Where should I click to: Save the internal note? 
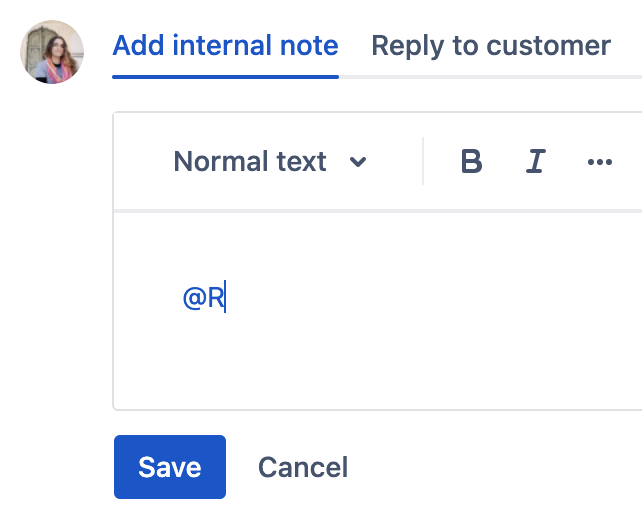tap(170, 467)
